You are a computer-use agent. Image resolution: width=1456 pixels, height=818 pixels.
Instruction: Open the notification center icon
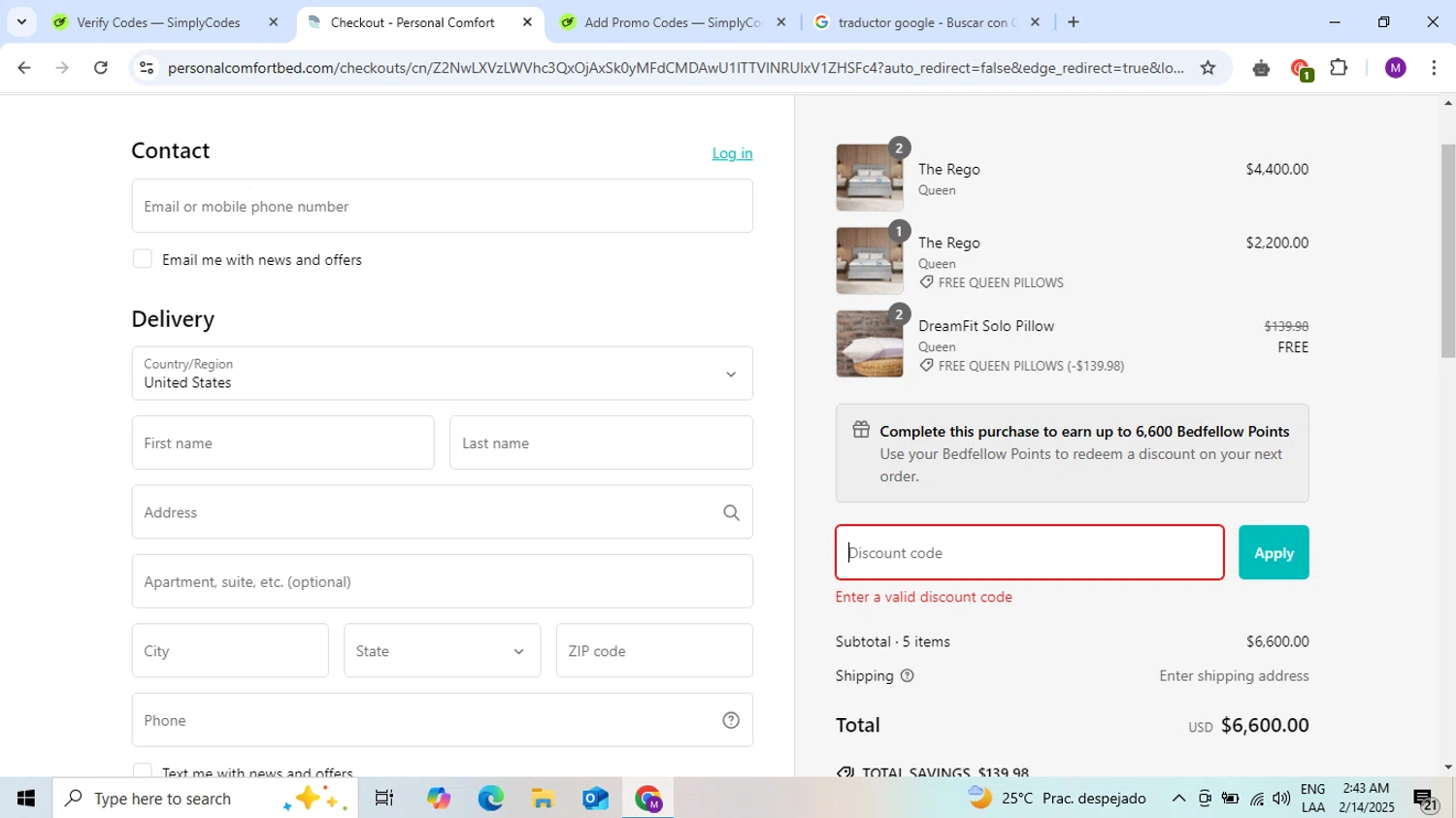[1426, 800]
